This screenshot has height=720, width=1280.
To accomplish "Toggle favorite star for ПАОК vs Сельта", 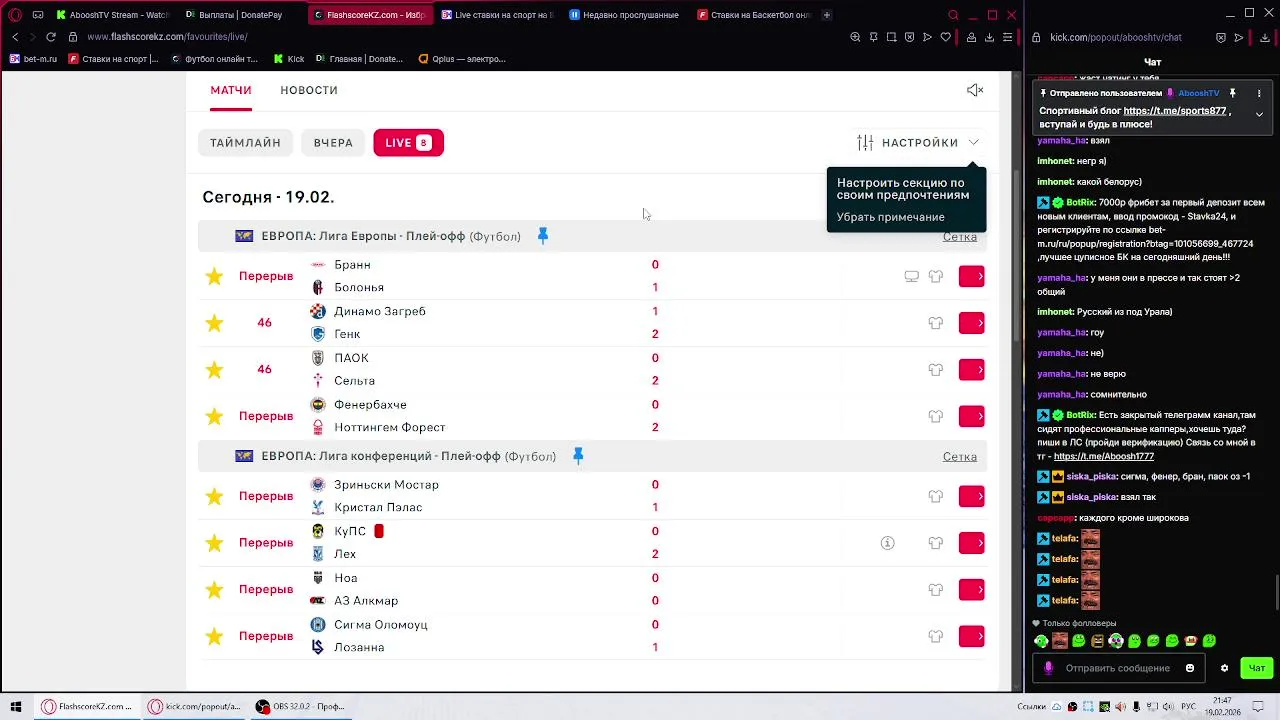I will (x=214, y=369).
